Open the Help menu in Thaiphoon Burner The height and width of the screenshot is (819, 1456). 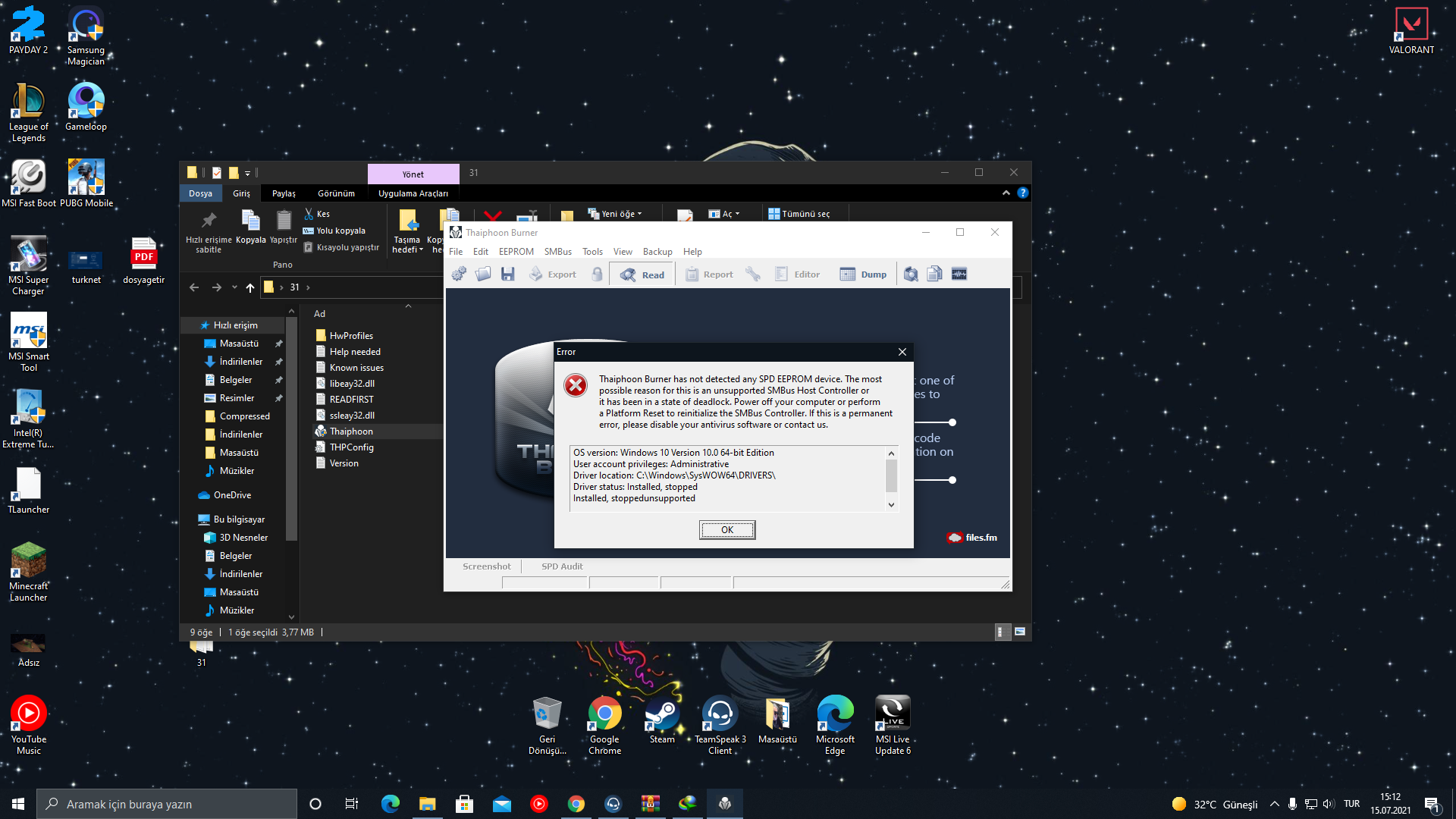coord(692,252)
